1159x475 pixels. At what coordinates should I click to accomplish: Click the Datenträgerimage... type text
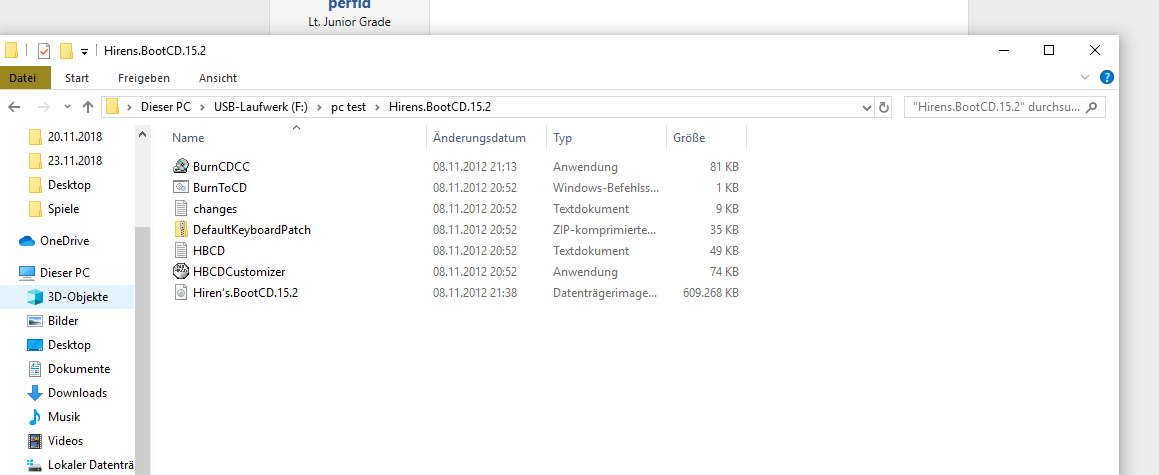605,293
